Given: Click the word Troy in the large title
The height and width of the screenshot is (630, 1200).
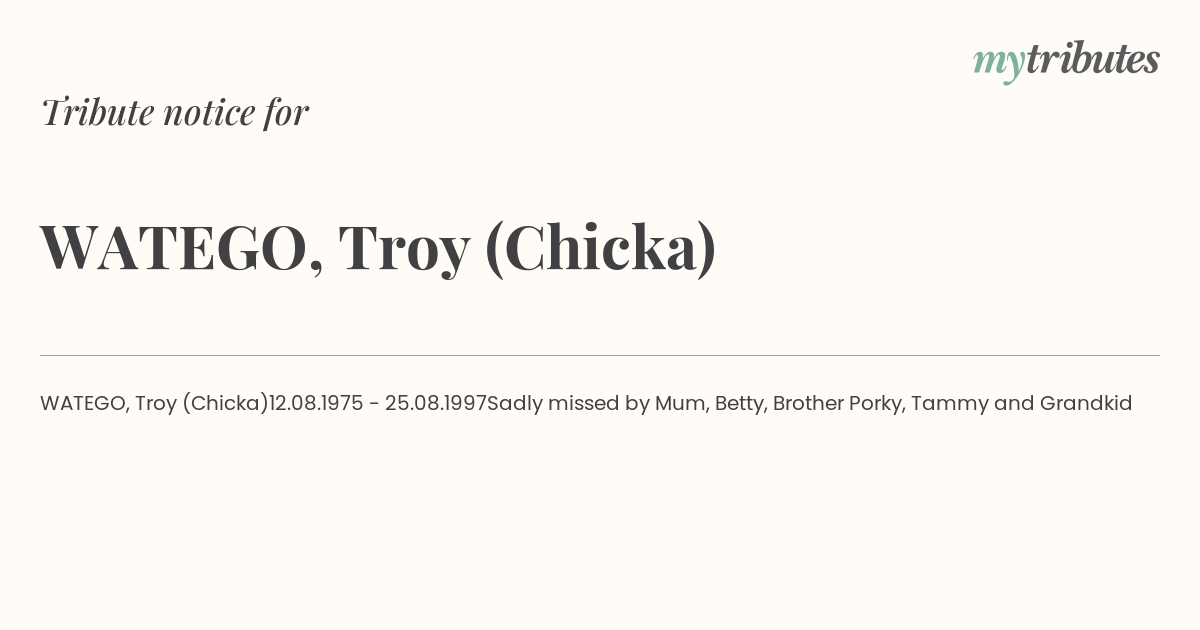Looking at the screenshot, I should point(404,250).
